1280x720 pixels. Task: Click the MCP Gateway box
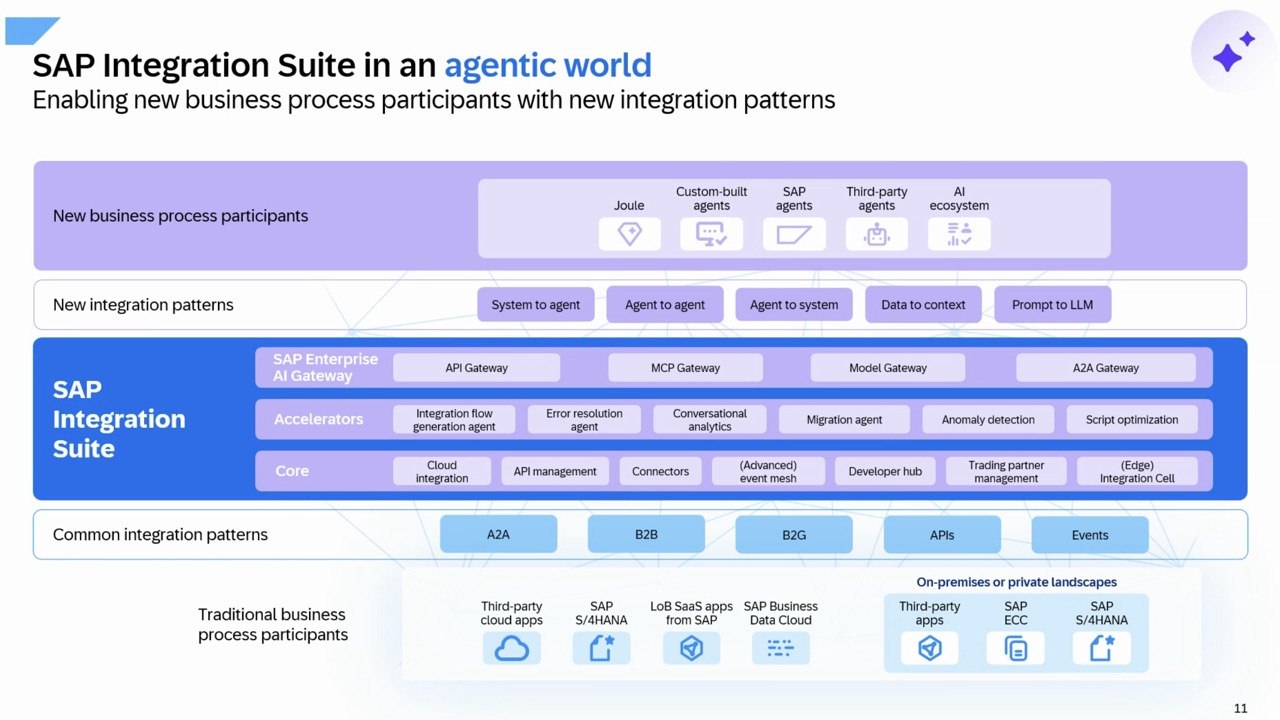point(685,368)
